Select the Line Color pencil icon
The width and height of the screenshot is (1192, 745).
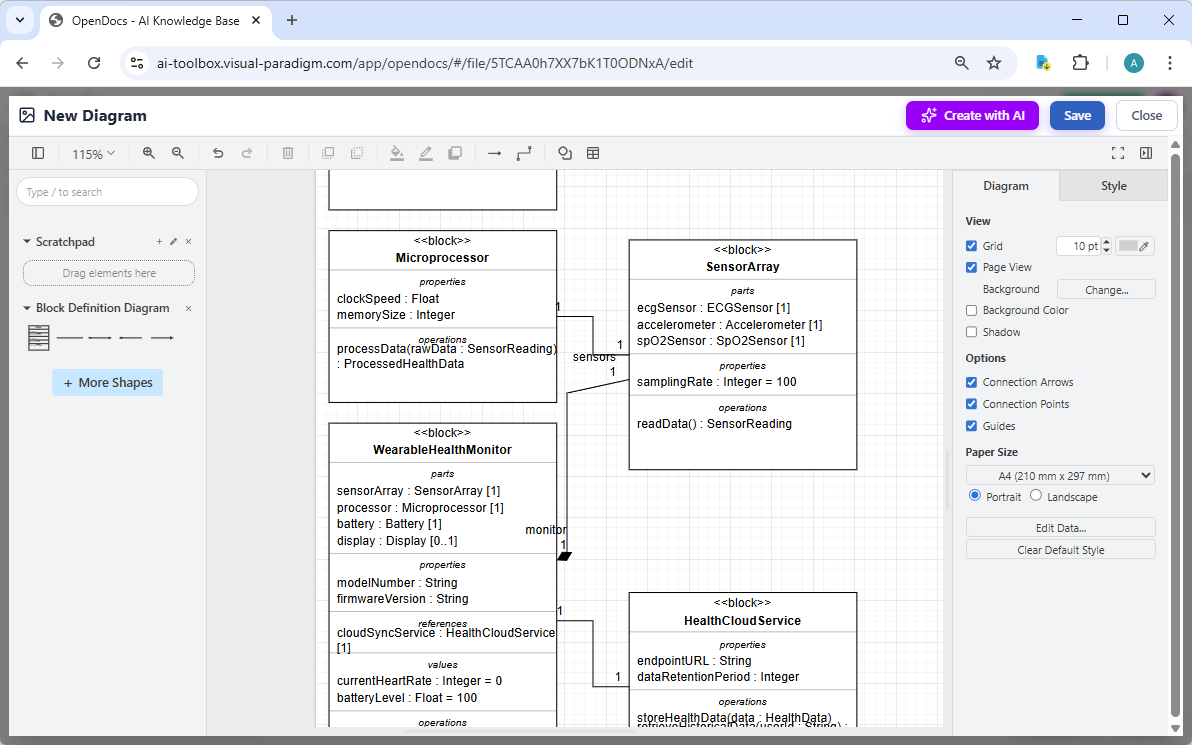click(x=425, y=153)
